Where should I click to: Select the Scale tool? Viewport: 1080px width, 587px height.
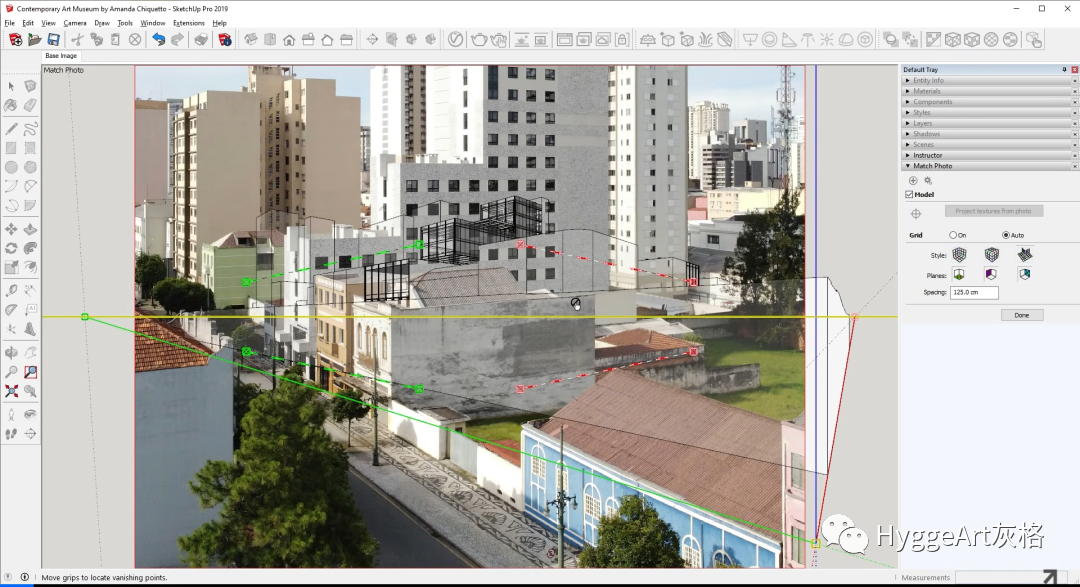coord(11,268)
